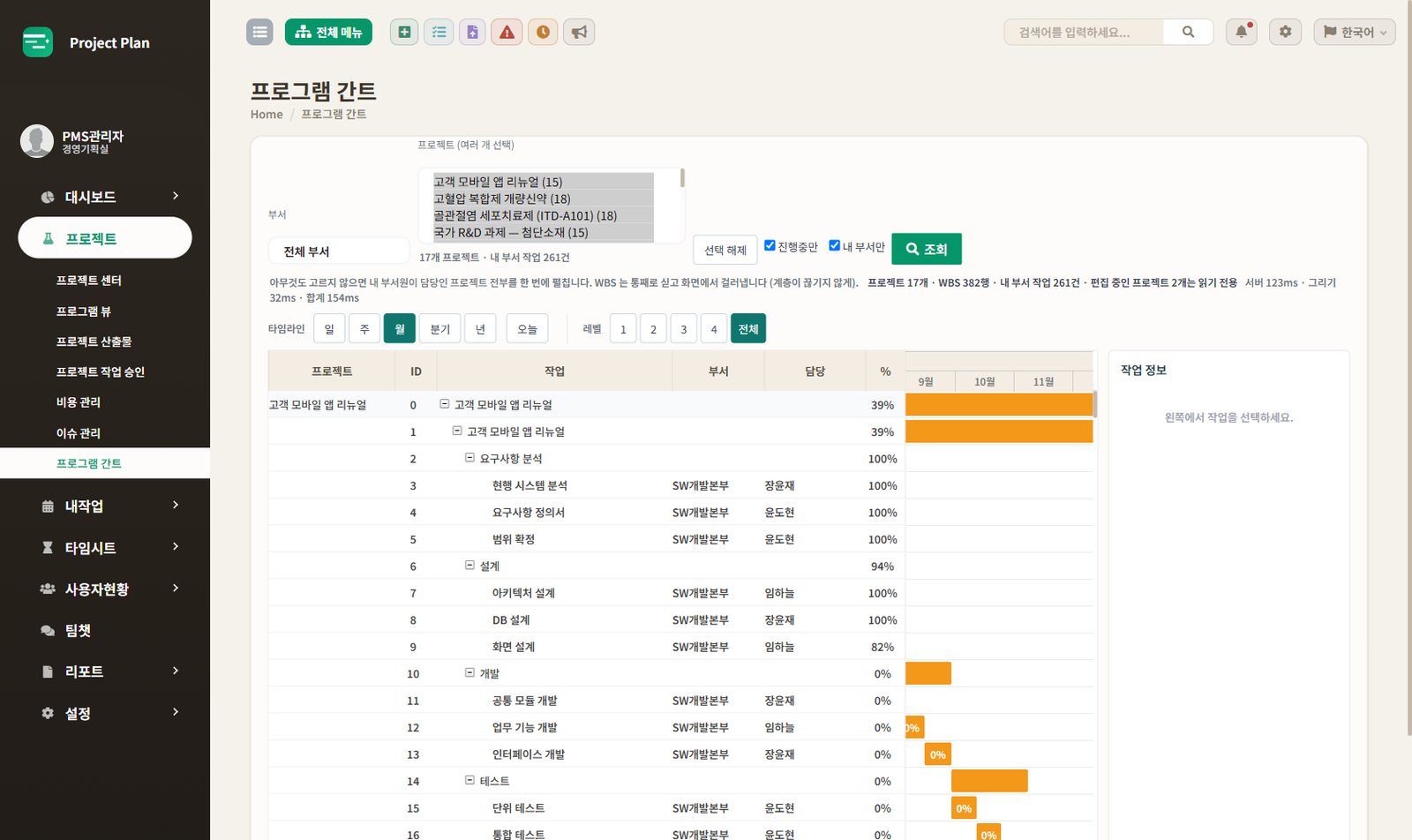
Task: Click the Project Plan logo icon
Action: point(38,42)
